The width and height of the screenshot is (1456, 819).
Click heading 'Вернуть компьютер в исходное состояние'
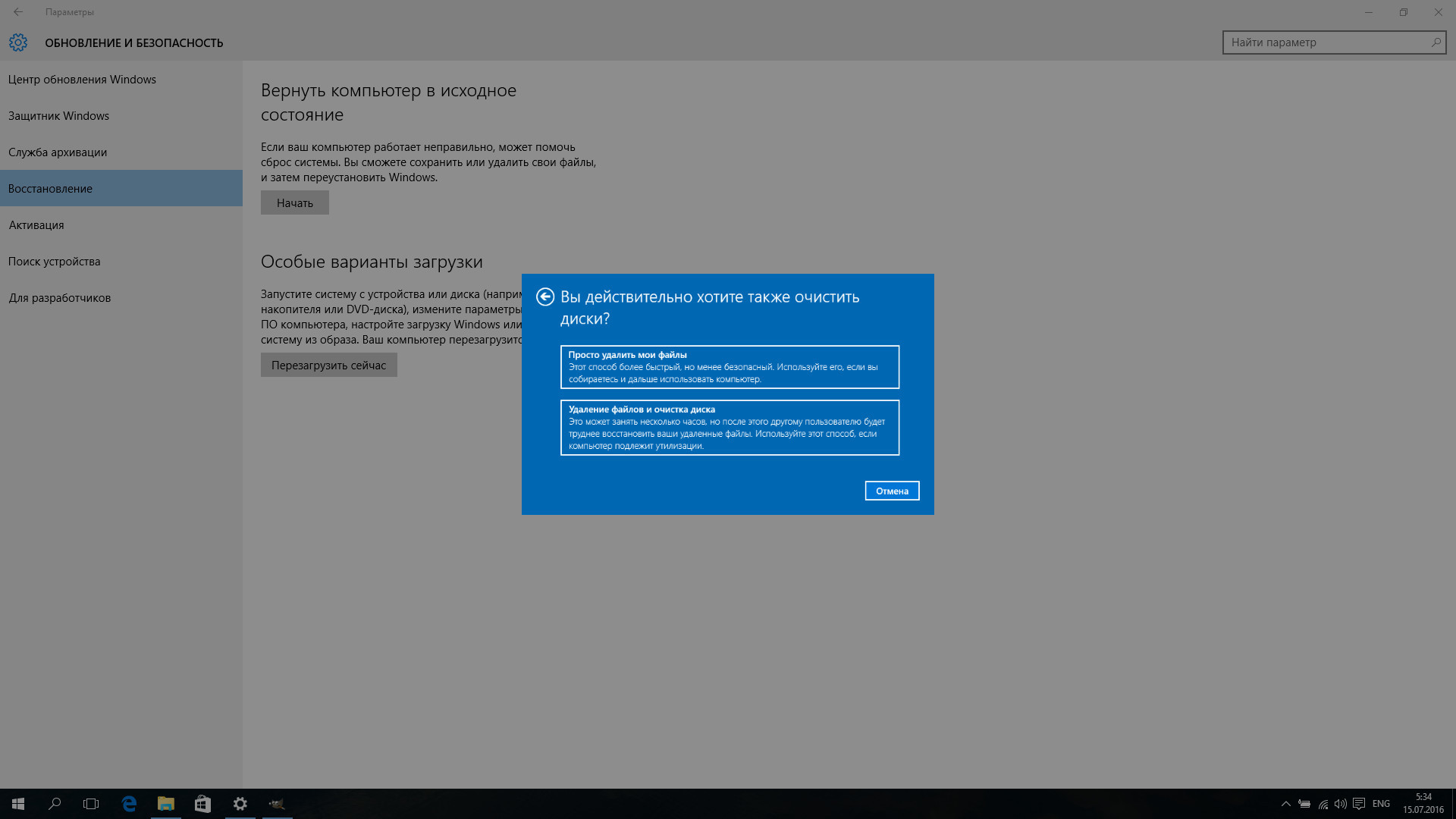(x=388, y=102)
